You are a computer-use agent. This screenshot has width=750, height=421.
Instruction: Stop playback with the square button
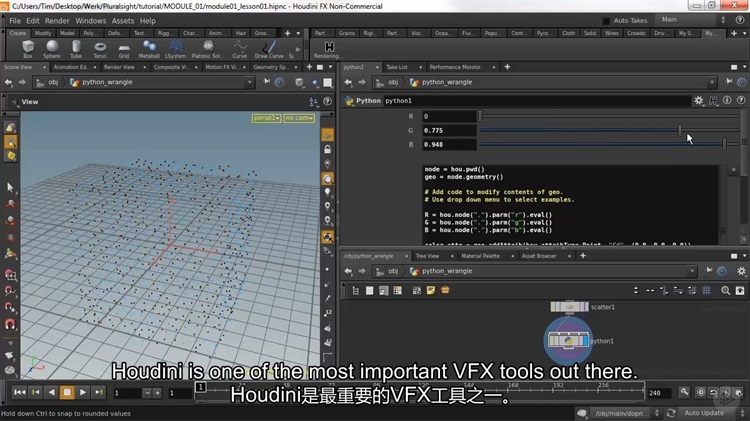(67, 392)
